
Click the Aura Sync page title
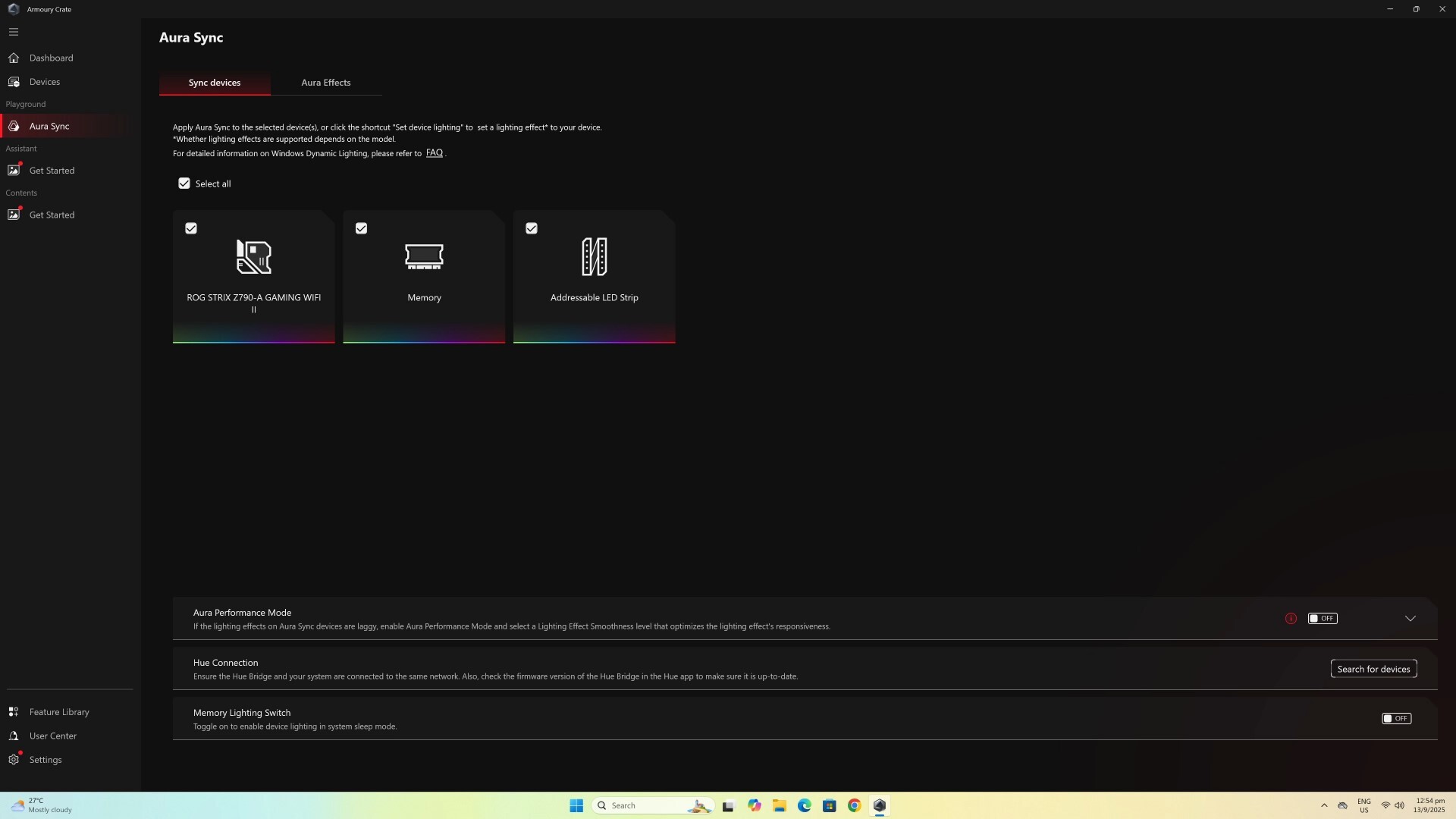point(191,37)
